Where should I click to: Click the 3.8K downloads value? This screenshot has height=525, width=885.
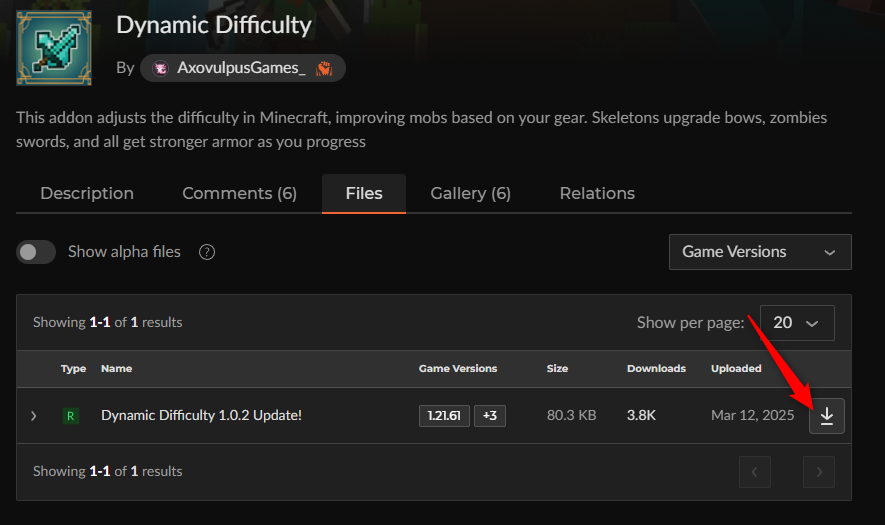(x=641, y=415)
